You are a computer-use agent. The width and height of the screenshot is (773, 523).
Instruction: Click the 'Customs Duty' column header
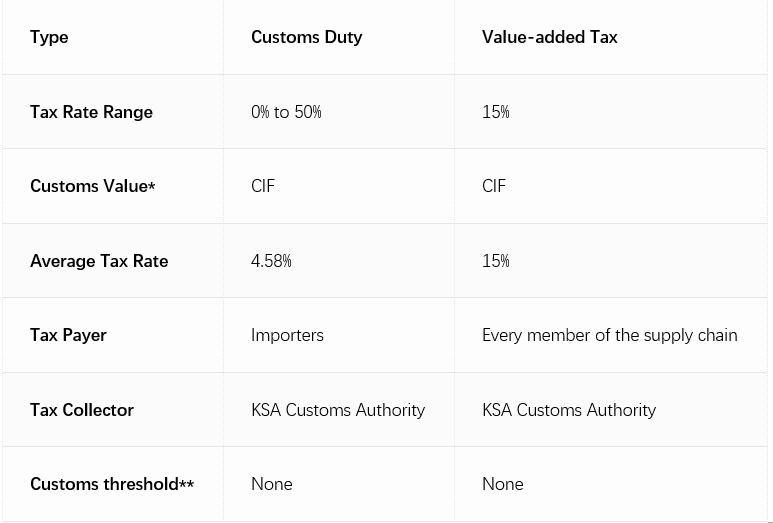[x=306, y=37]
